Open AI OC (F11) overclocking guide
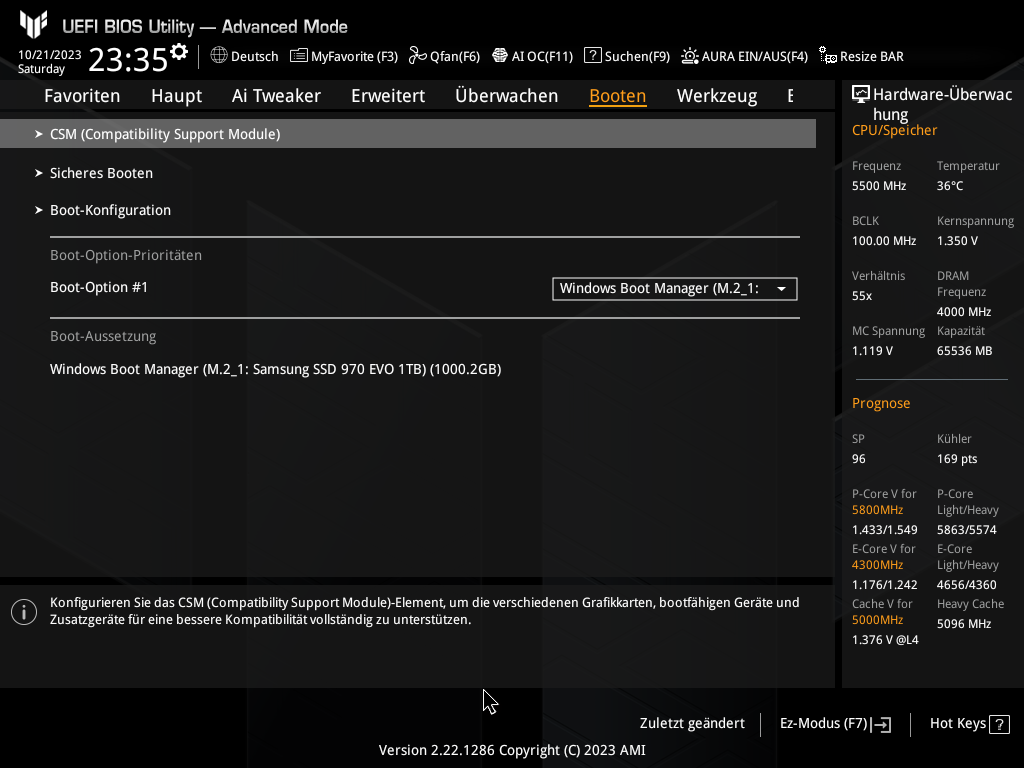Viewport: 1024px width, 768px height. [x=532, y=56]
